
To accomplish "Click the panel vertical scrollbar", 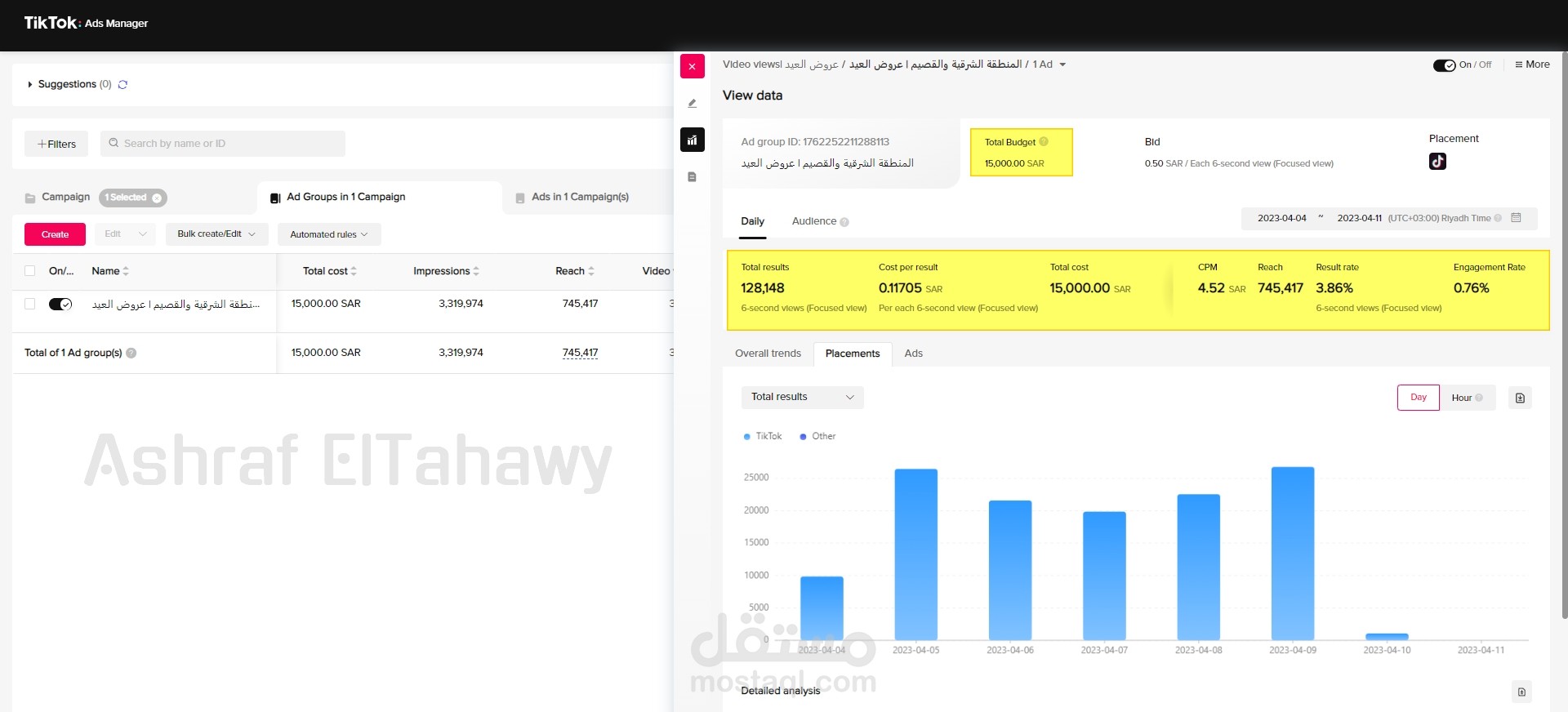I will (x=1564, y=337).
